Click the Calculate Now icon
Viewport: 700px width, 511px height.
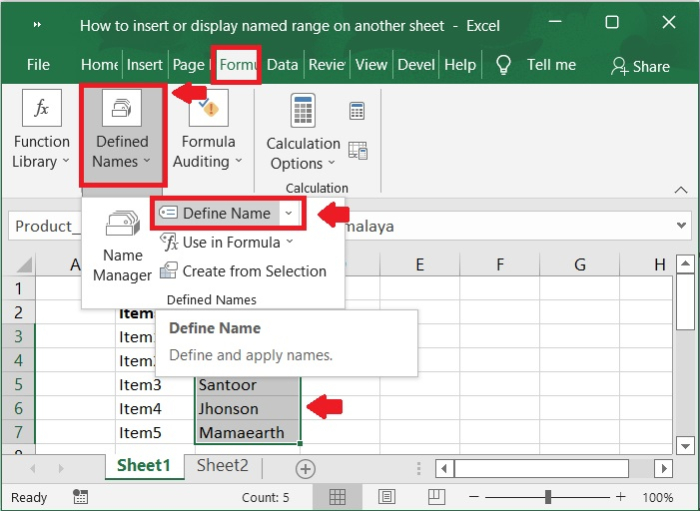[x=357, y=111]
